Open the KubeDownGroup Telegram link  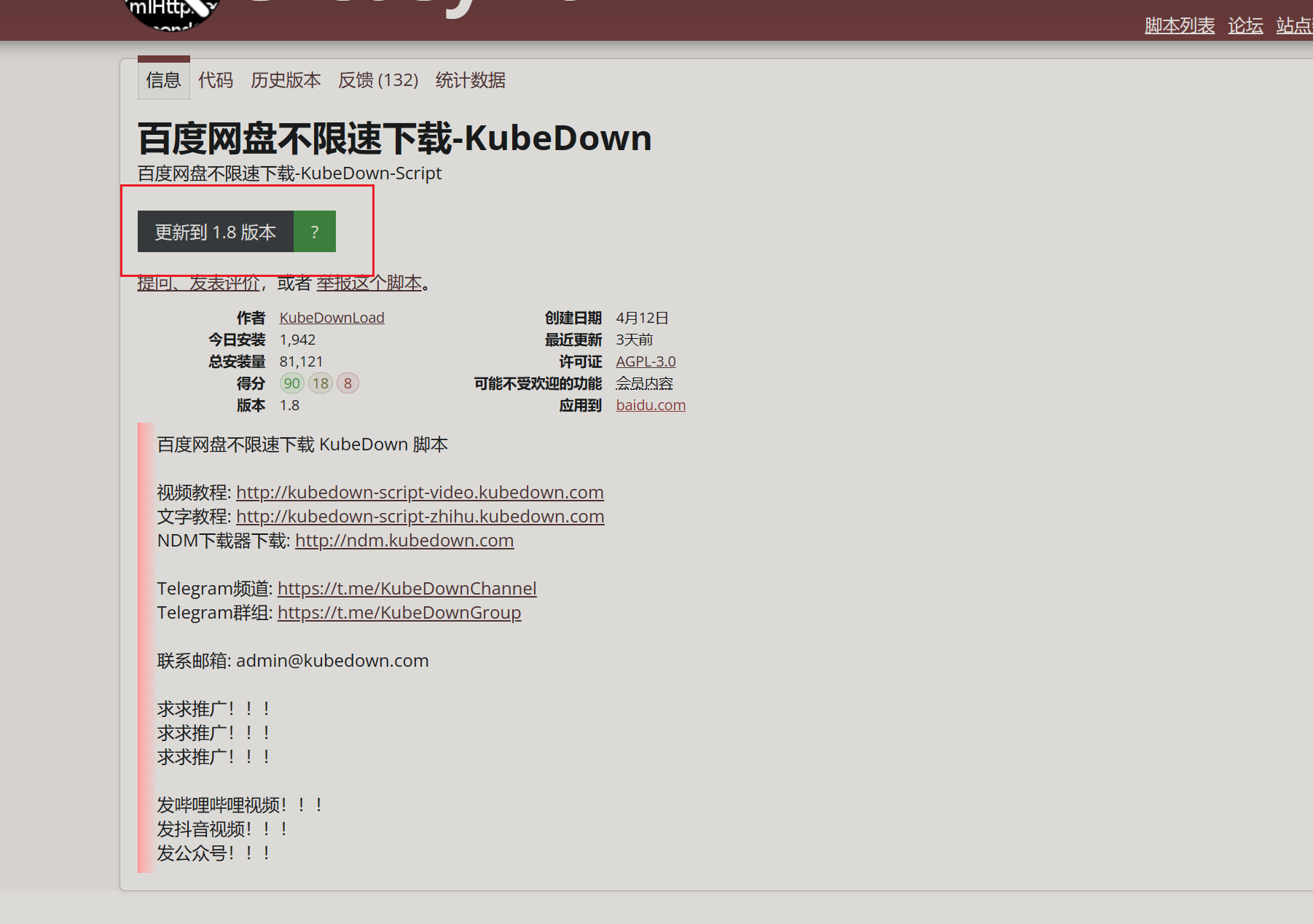[x=399, y=613]
